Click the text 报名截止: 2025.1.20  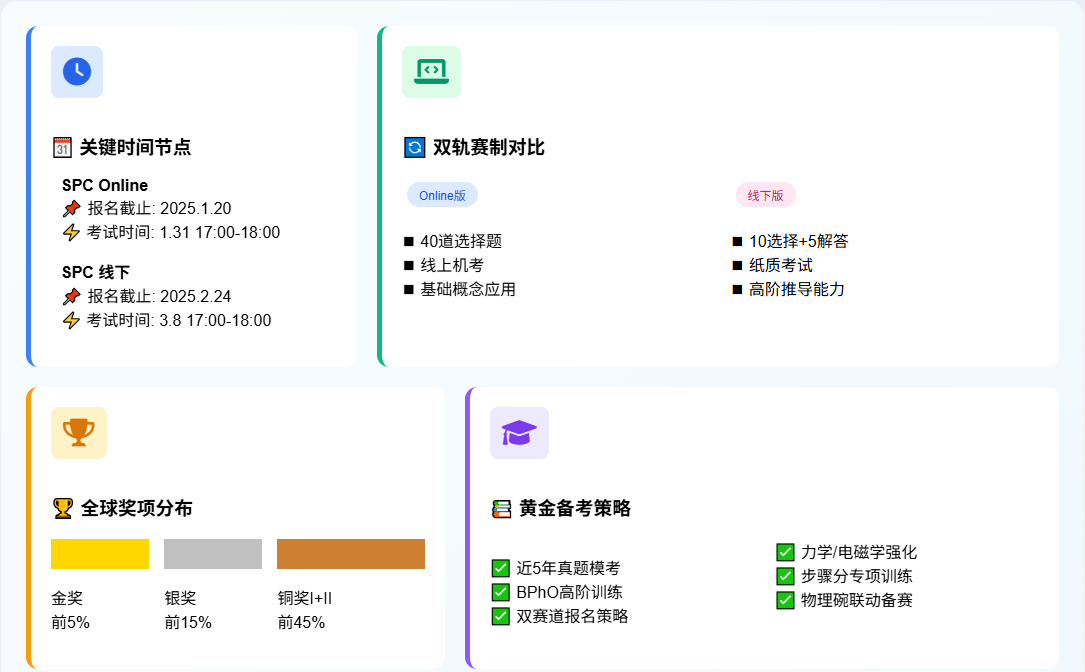tap(159, 208)
